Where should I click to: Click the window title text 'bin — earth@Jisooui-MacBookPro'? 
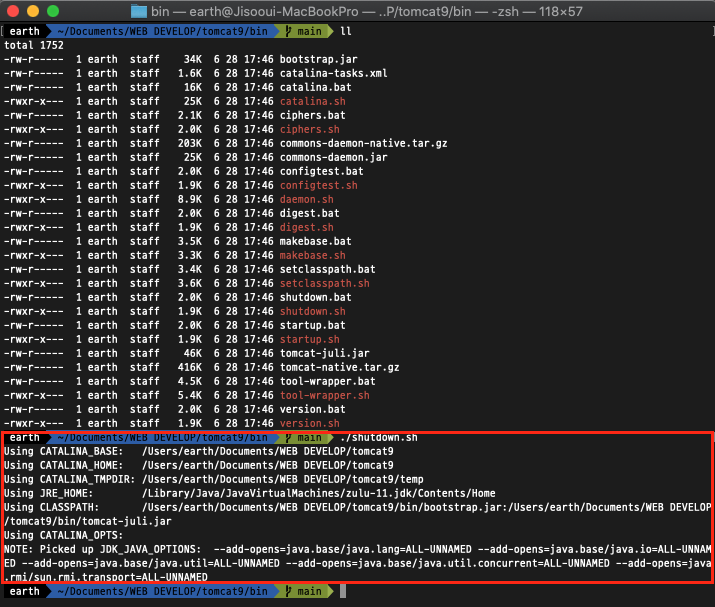pyautogui.click(x=254, y=11)
